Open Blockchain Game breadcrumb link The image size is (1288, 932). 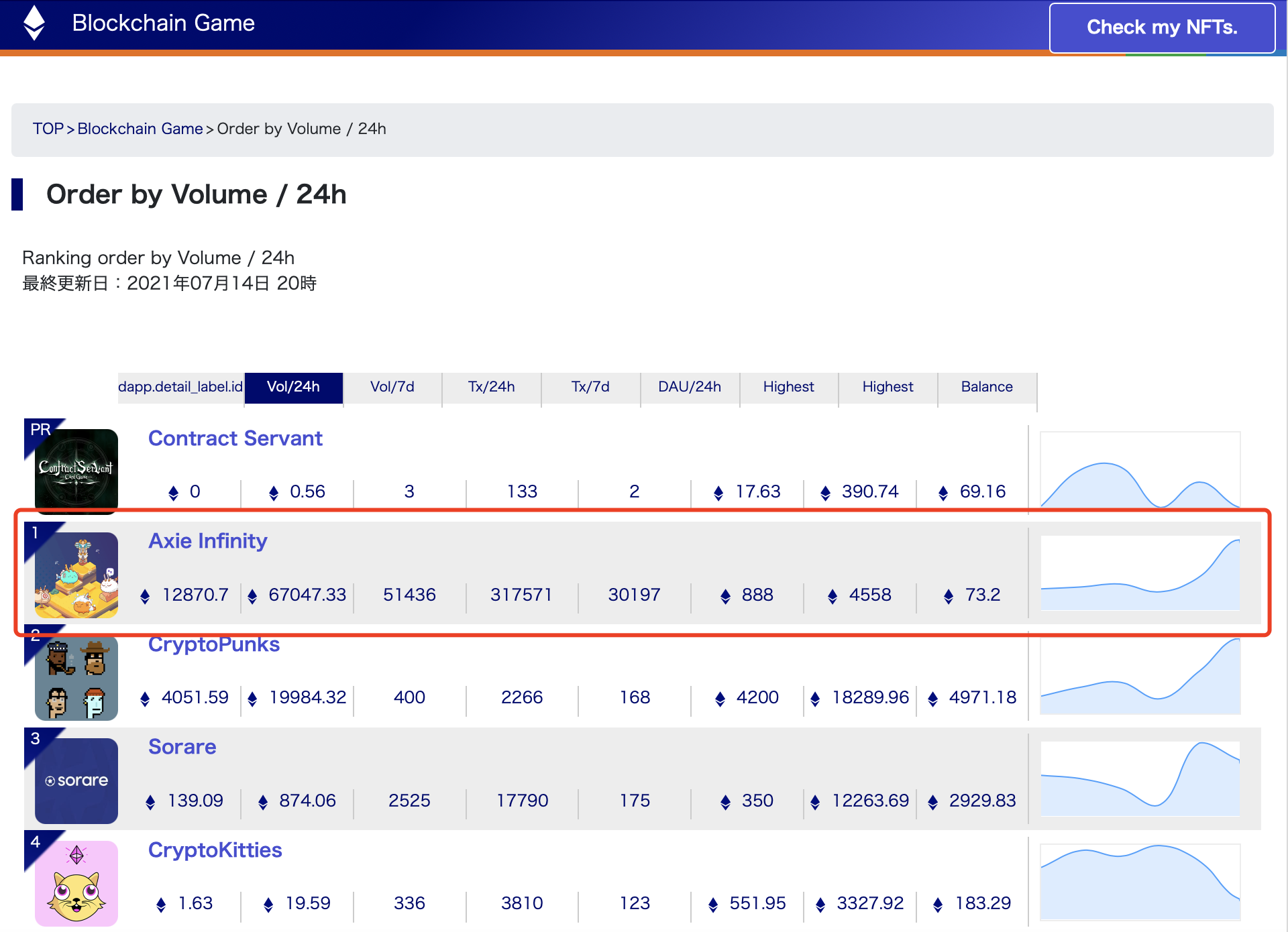[x=140, y=129]
